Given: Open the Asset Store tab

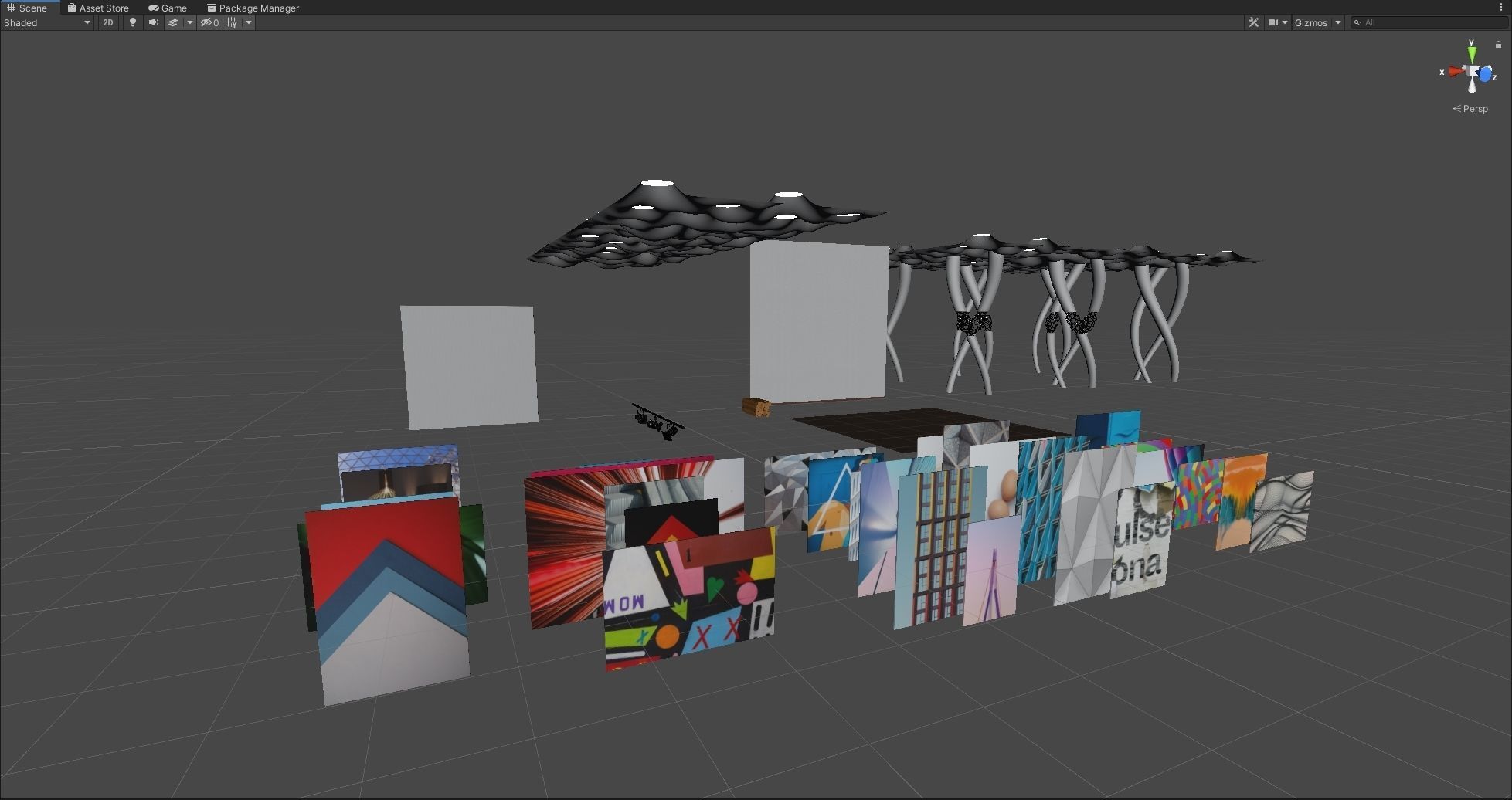Looking at the screenshot, I should tap(98, 8).
